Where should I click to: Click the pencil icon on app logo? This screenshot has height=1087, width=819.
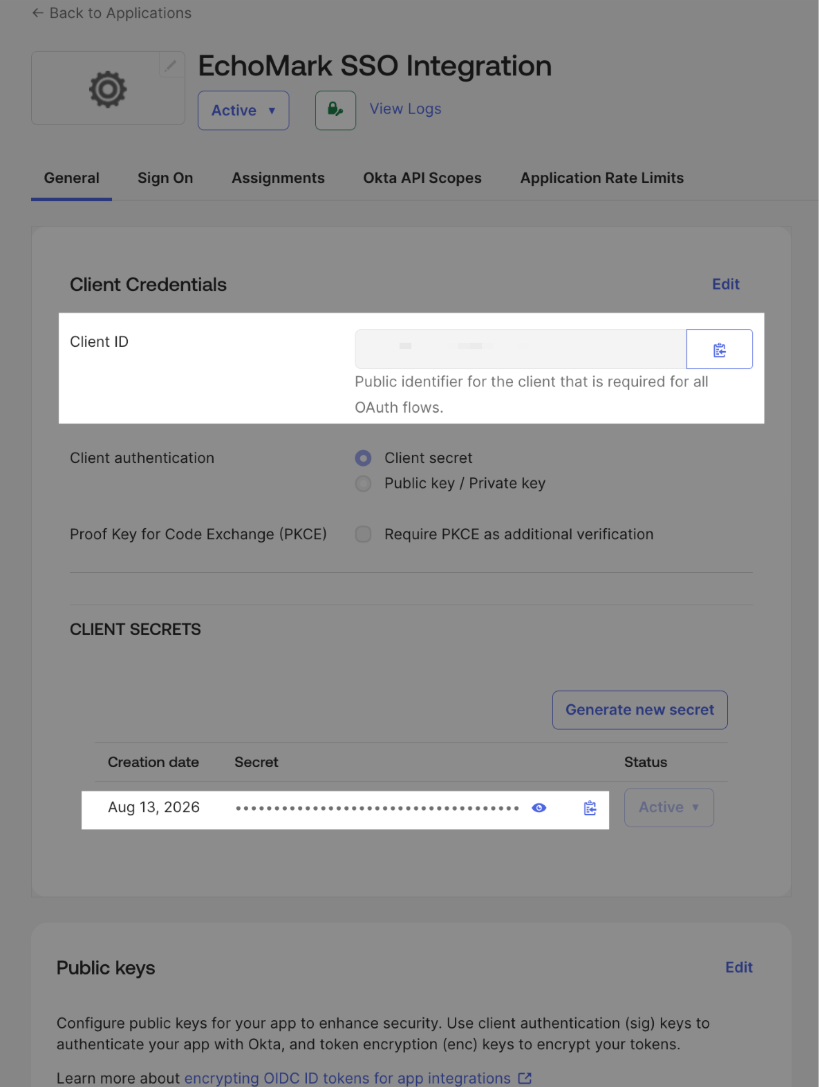point(171,66)
